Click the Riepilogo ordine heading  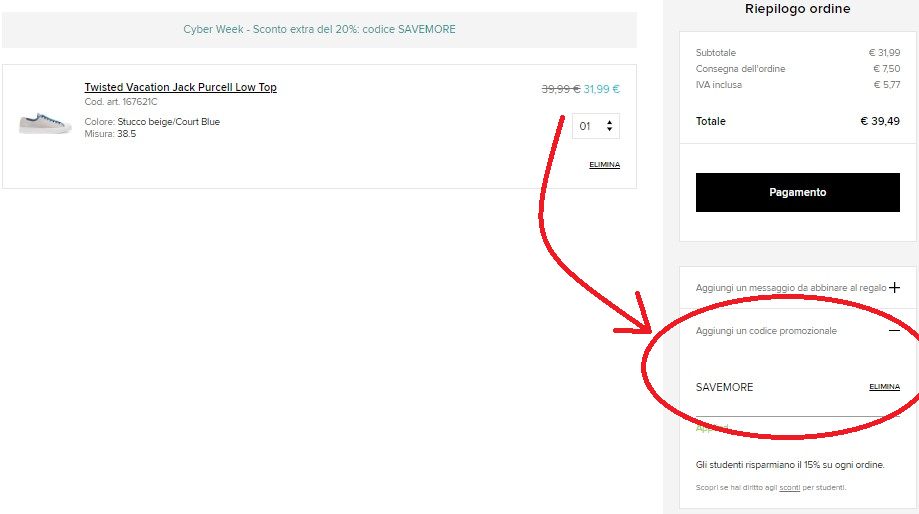[797, 9]
